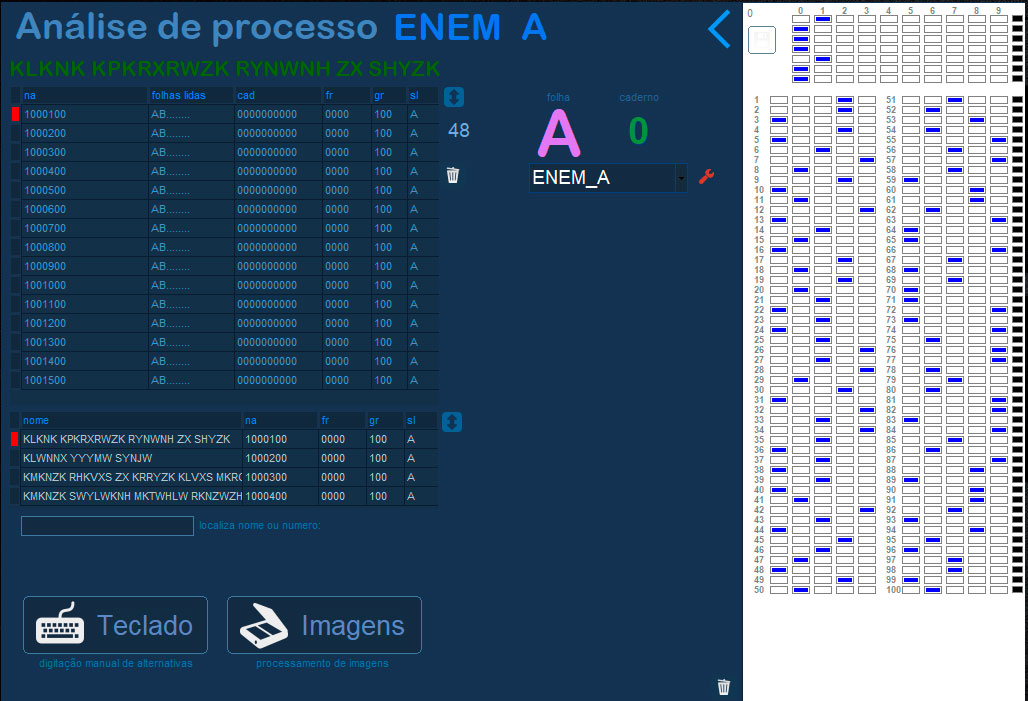Select KLKNK KPKRXRWZK RYNWNH ZX SHYZK in nome table
The height and width of the screenshot is (701, 1028).
pos(224,439)
